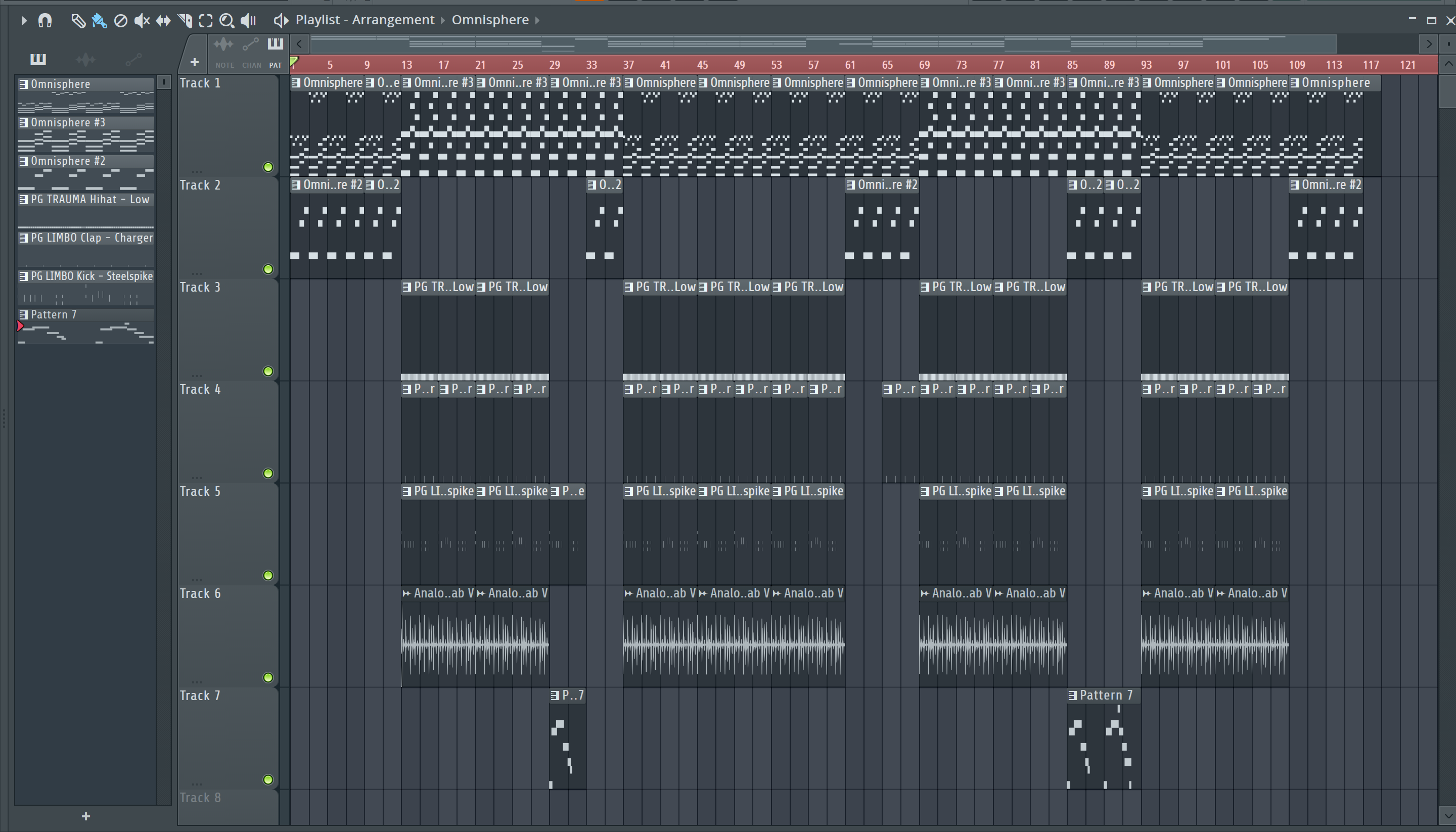
Task: Open menu of Omni..re #2 clip at bar 61
Action: click(851, 184)
